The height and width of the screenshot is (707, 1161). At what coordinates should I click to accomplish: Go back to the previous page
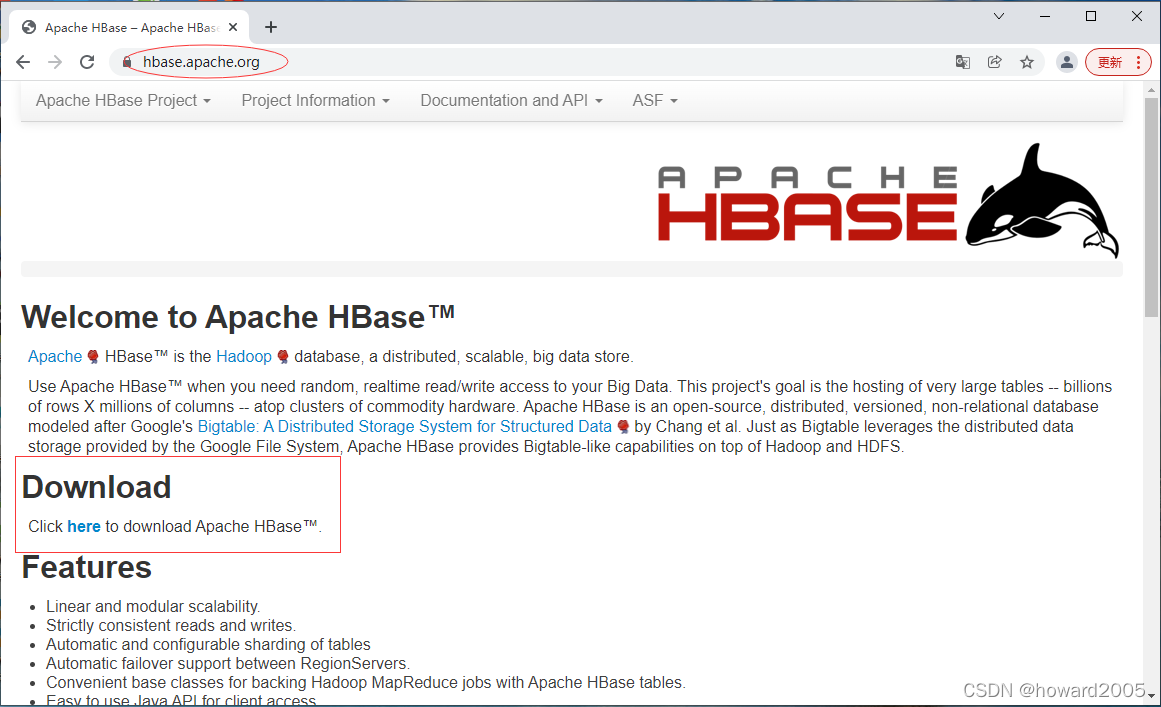[x=23, y=62]
